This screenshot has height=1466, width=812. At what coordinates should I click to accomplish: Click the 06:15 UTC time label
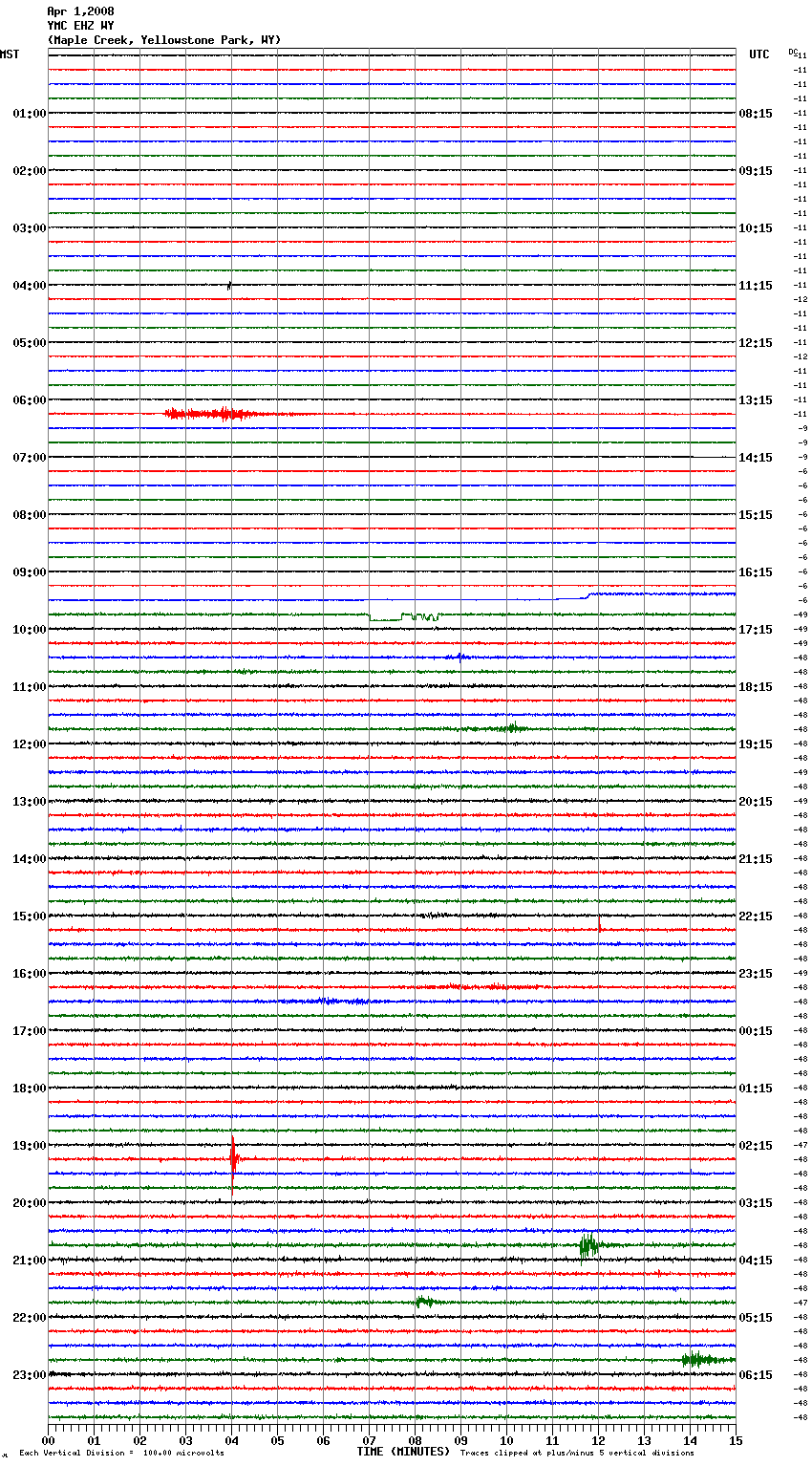pos(756,1375)
